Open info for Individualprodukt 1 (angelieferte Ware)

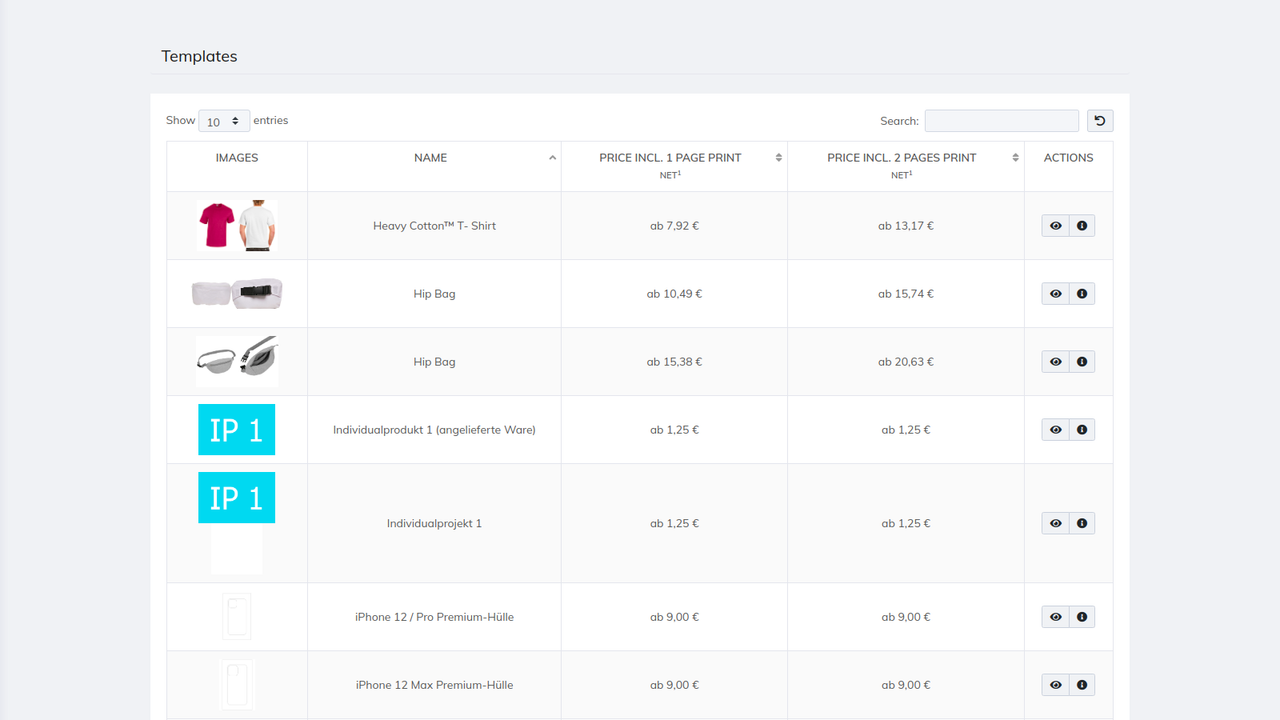(x=1082, y=430)
